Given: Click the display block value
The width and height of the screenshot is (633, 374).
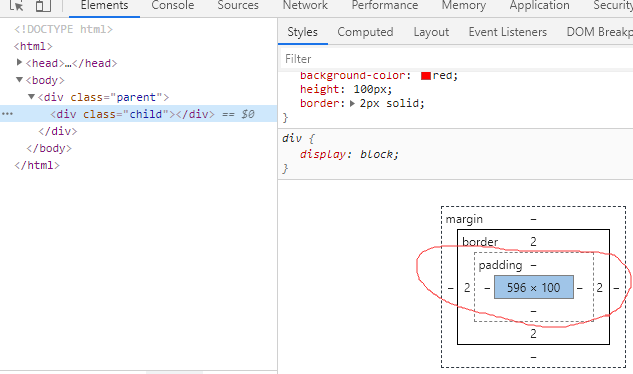Looking at the screenshot, I should 377,154.
